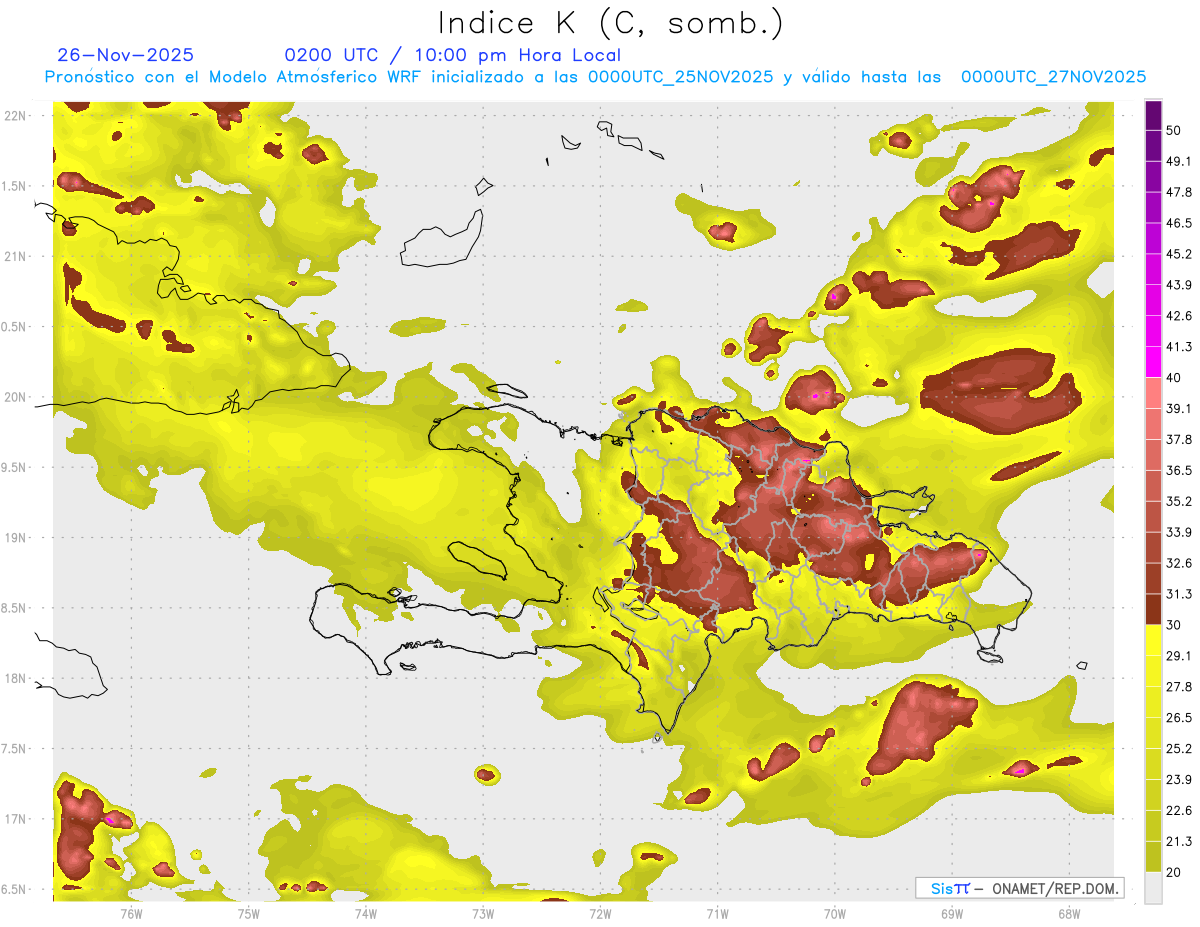Screen dimensions: 1200x927
Task: Click the 'Indice K (C, somb.)' chart title
Action: pos(611,23)
